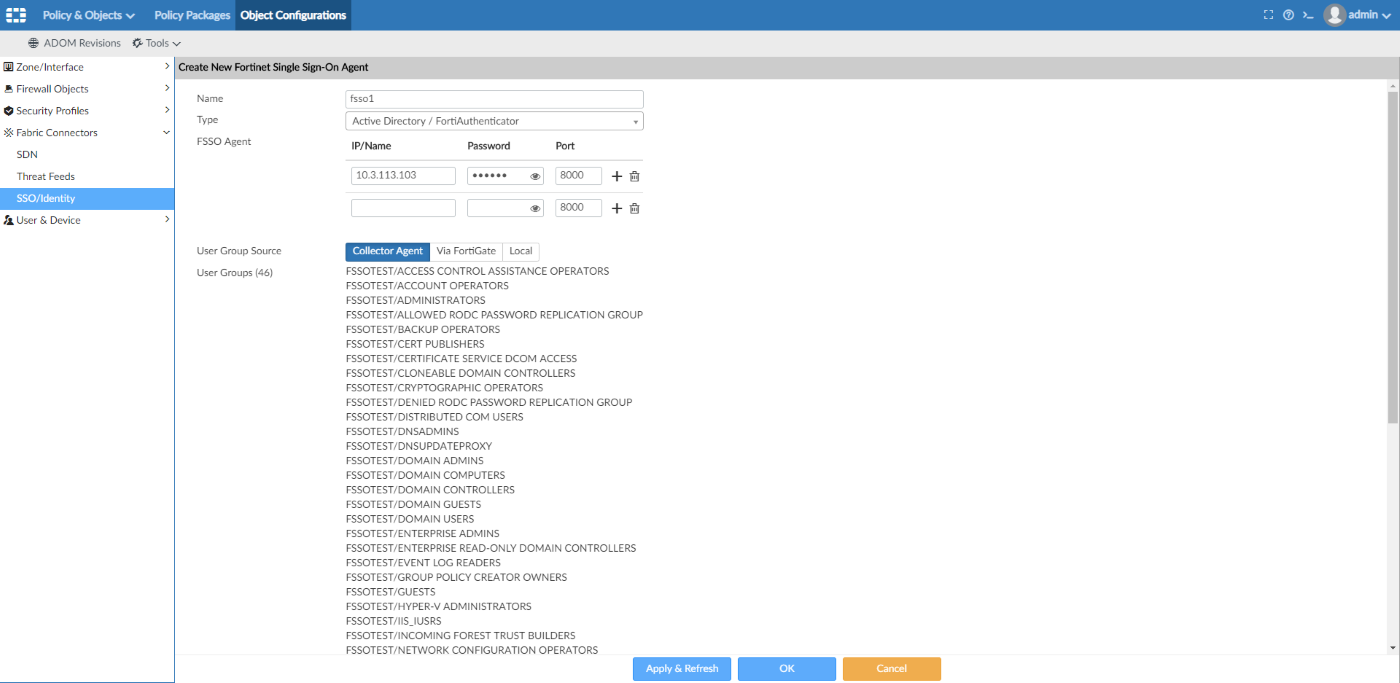
Task: Click FSSOTEST/HYPER-V ADMINISTRATORS group entry
Action: point(438,607)
